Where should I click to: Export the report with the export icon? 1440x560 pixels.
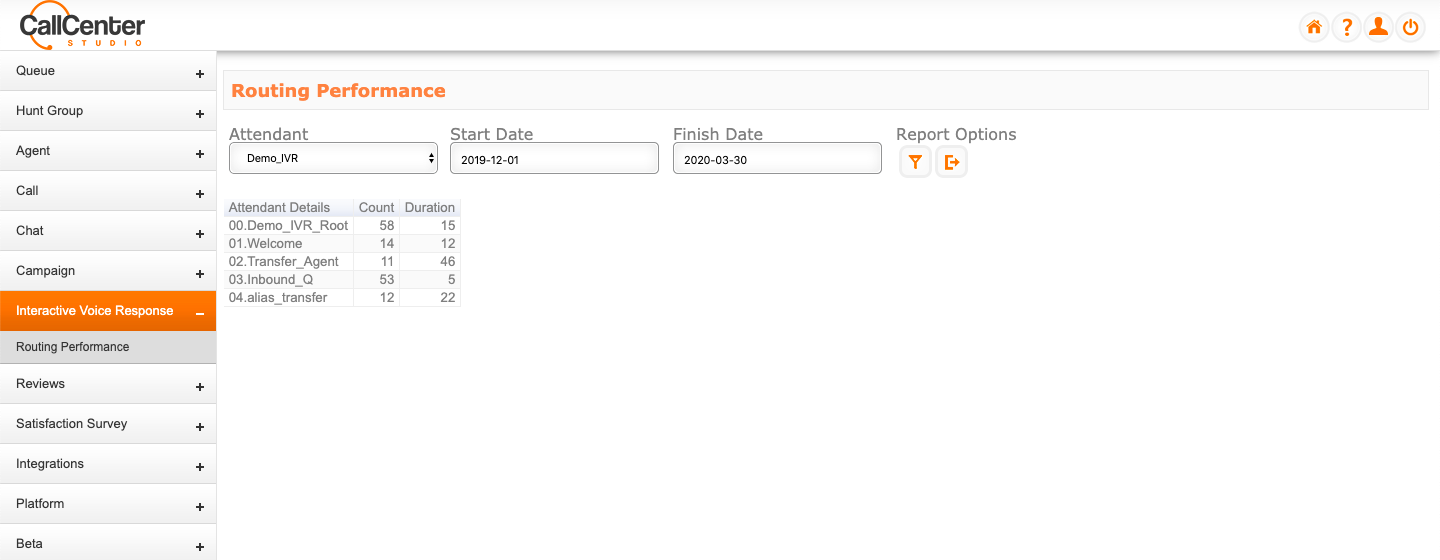click(951, 162)
